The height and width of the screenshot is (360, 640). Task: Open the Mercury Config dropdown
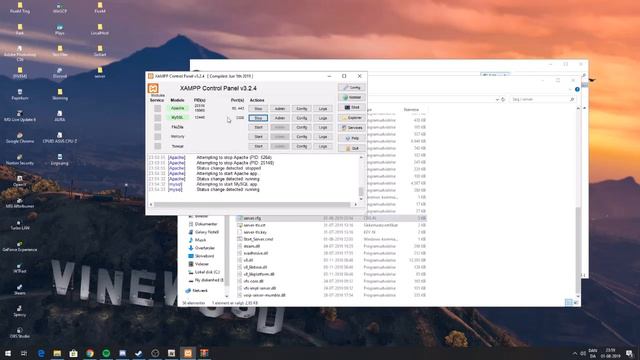click(x=301, y=137)
